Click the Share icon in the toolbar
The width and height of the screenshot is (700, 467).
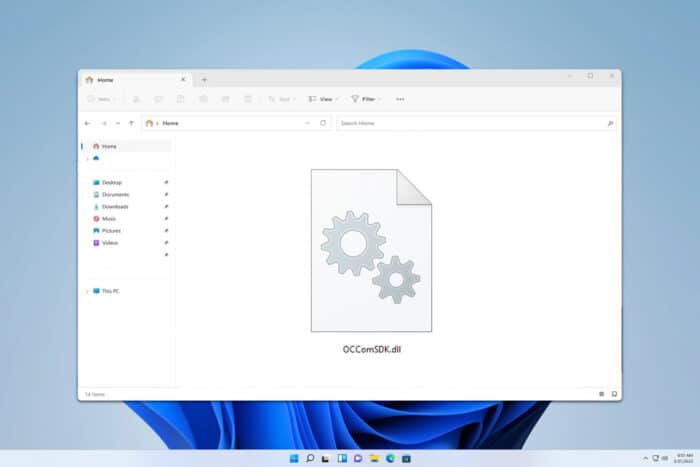point(225,99)
